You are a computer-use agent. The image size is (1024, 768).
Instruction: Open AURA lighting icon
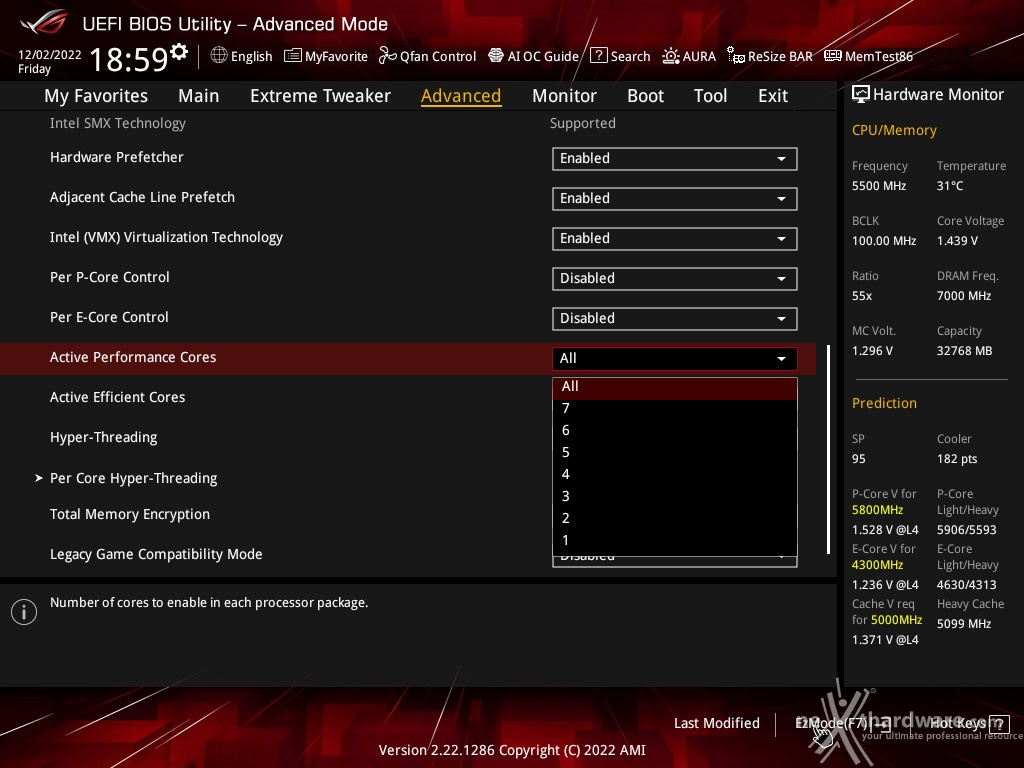[671, 56]
